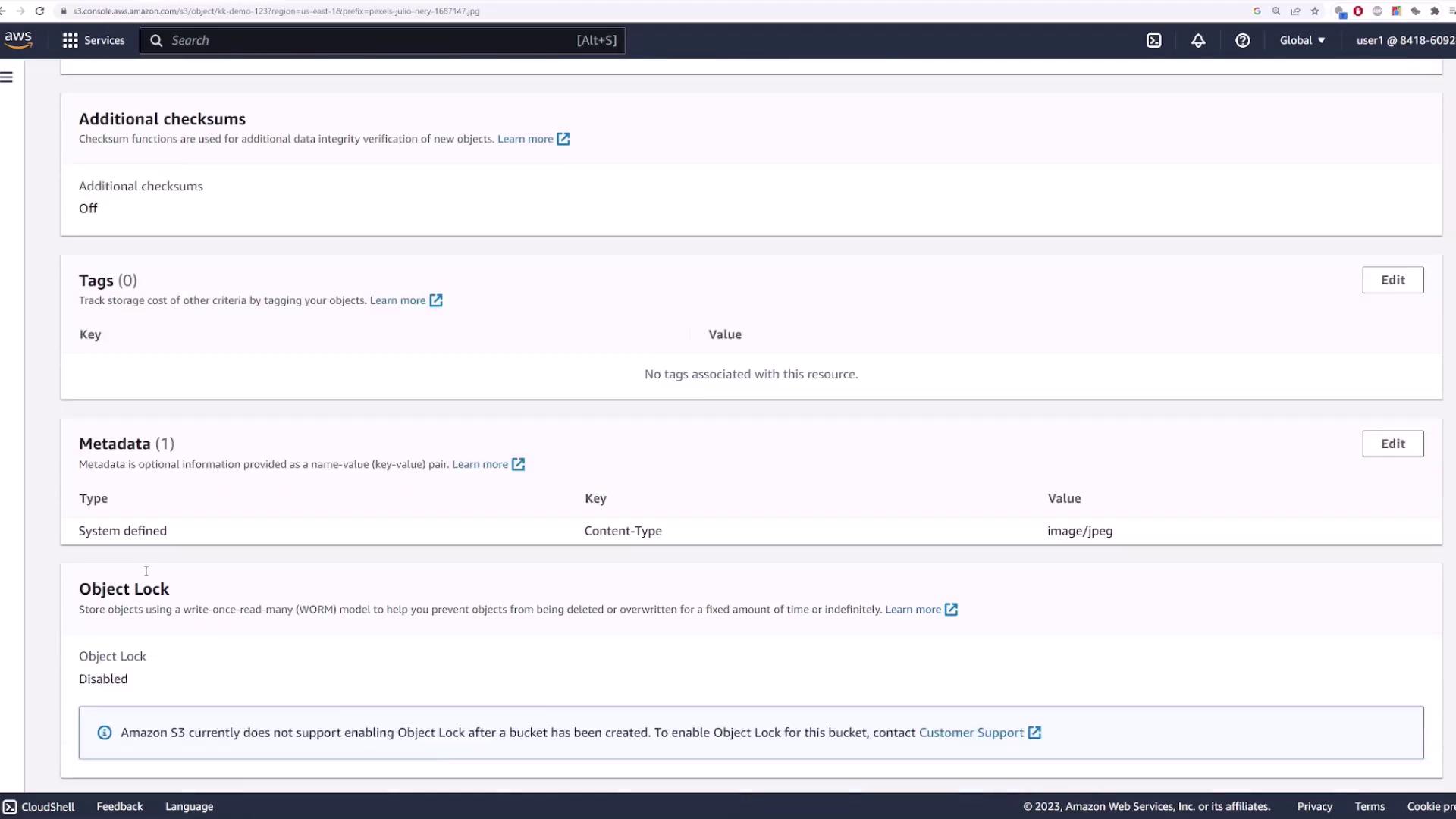1456x819 pixels.
Task: Edit the Tags section
Action: [x=1392, y=280]
